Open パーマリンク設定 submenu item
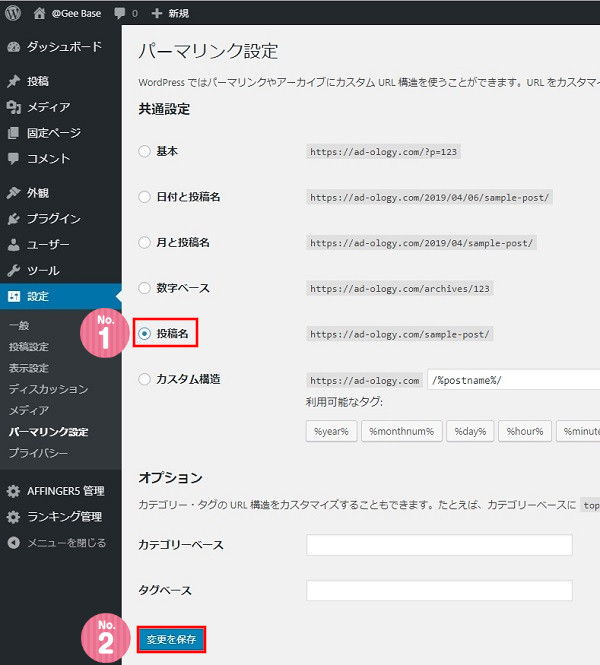Screen dimensions: 600x665 (x=48, y=432)
